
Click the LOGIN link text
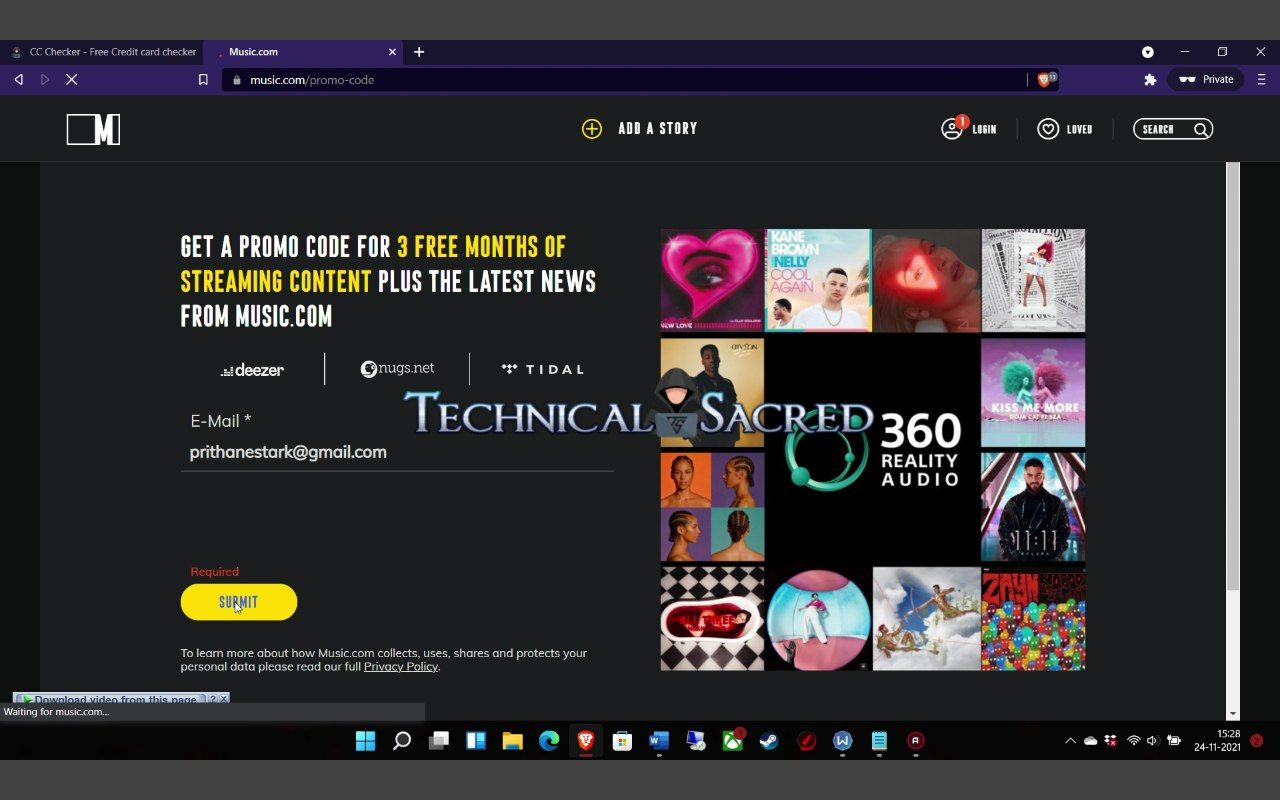point(984,129)
